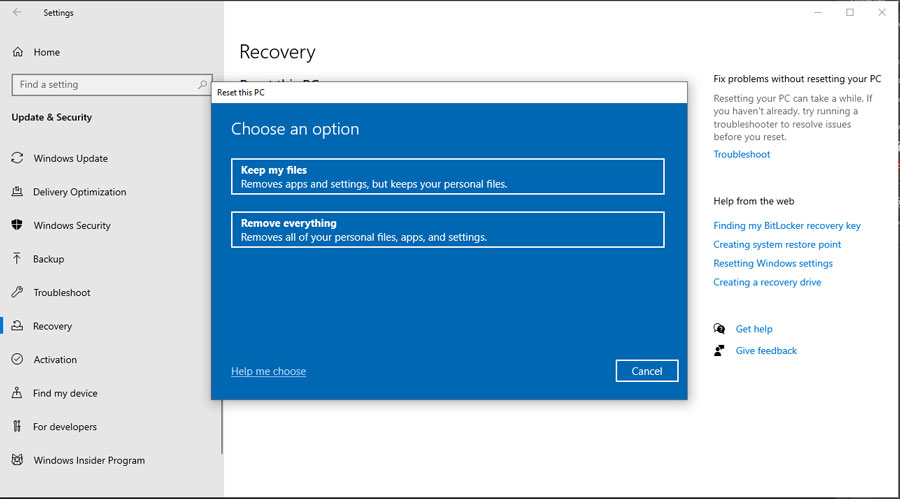Click the Backup arrow icon
The height and width of the screenshot is (499, 900).
[x=17, y=258]
